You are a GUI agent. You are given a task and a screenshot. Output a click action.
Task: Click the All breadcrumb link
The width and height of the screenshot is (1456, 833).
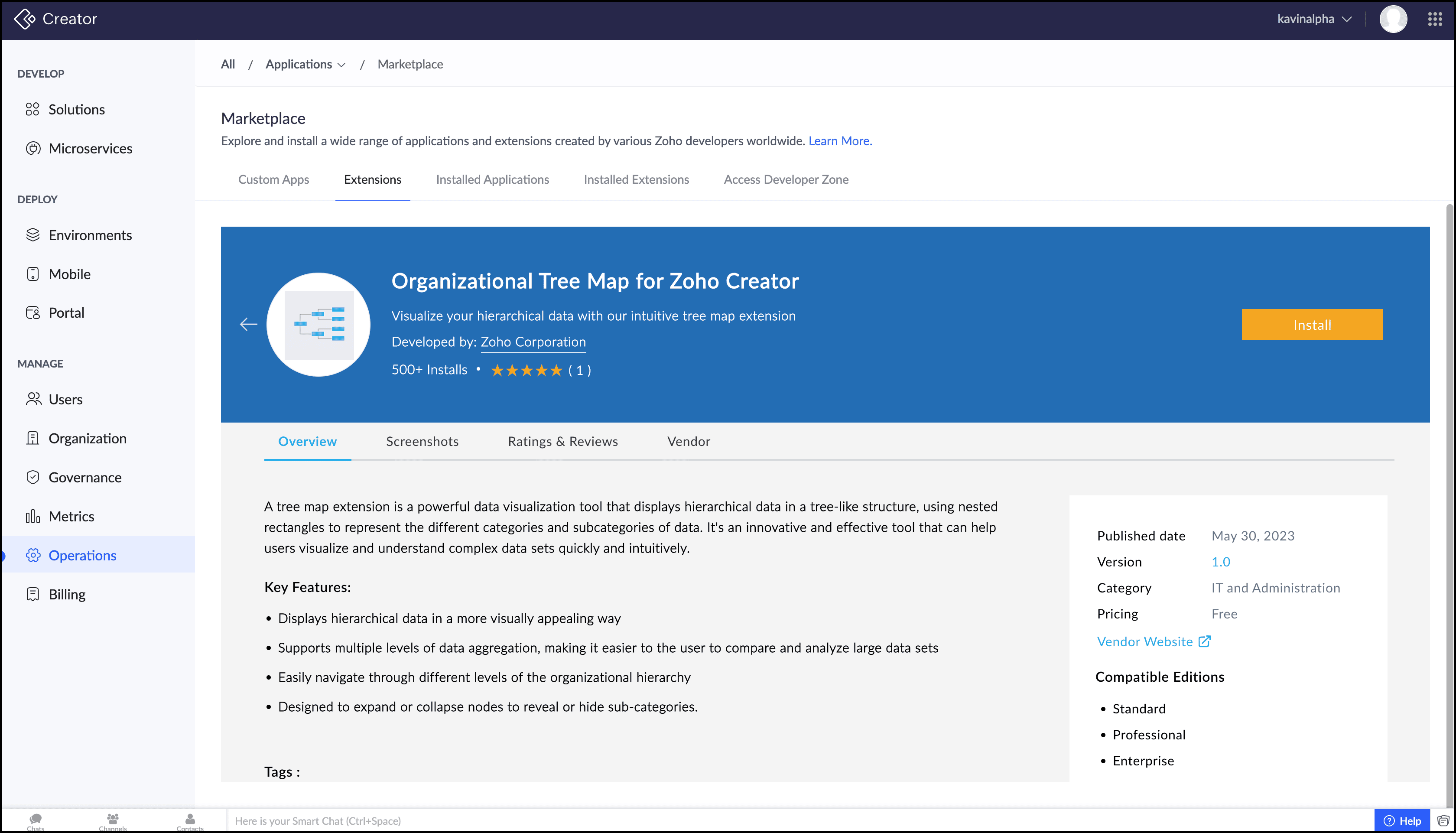click(x=227, y=64)
